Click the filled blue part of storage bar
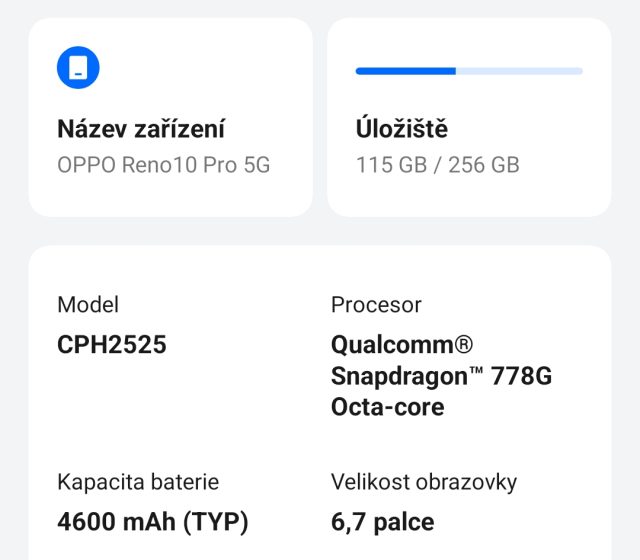The height and width of the screenshot is (560, 640). click(405, 71)
